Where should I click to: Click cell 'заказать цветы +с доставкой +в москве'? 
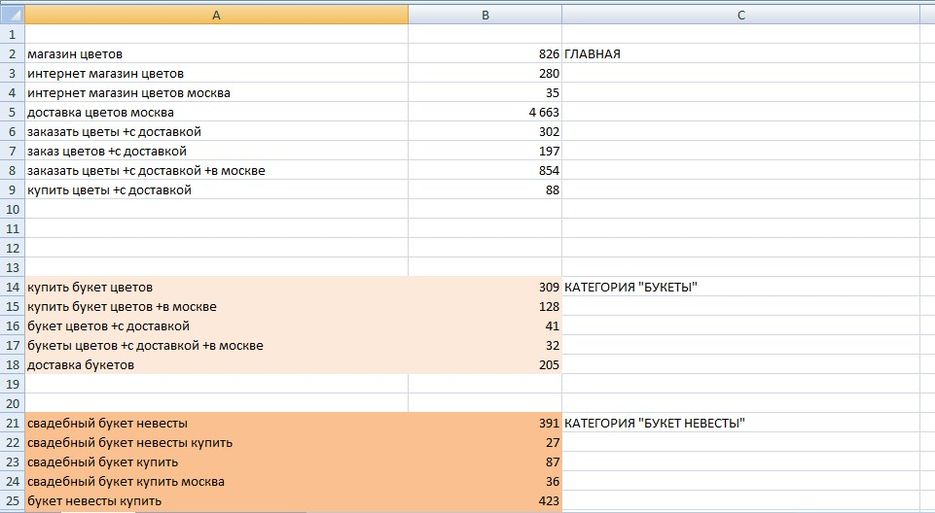point(216,171)
